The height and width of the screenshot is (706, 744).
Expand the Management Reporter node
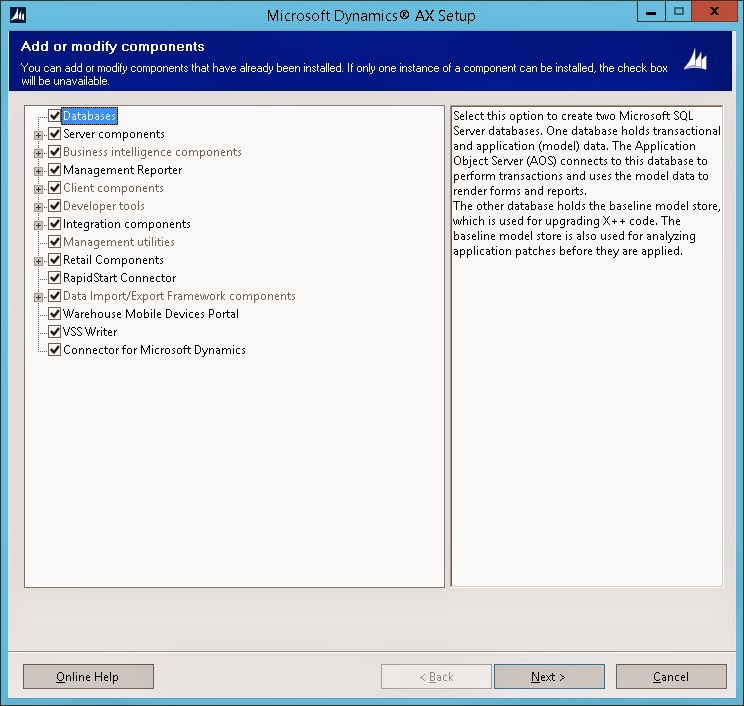[x=38, y=171]
